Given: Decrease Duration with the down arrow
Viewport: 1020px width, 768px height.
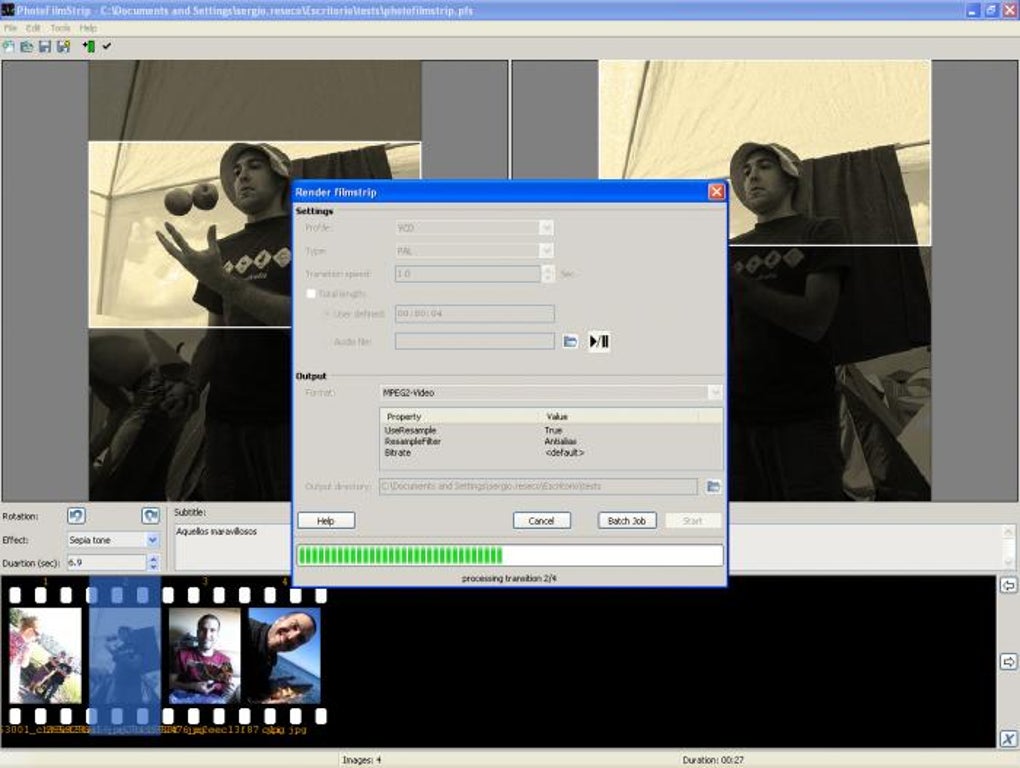Looking at the screenshot, I should (154, 566).
